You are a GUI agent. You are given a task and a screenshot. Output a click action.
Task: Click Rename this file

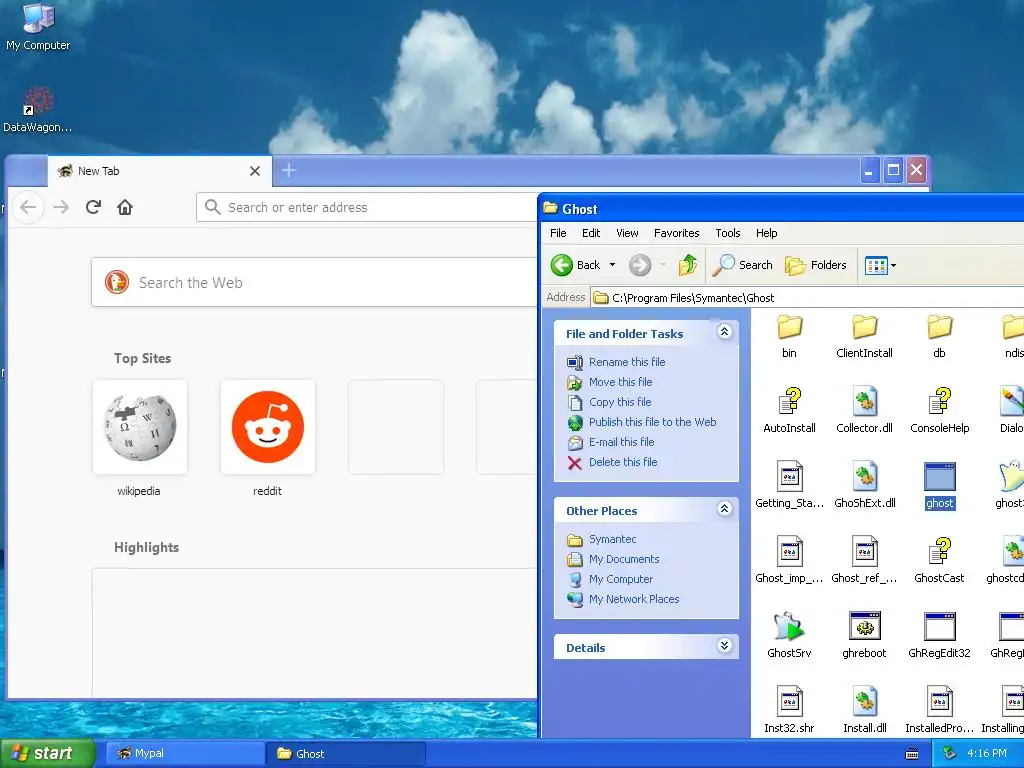click(x=627, y=362)
